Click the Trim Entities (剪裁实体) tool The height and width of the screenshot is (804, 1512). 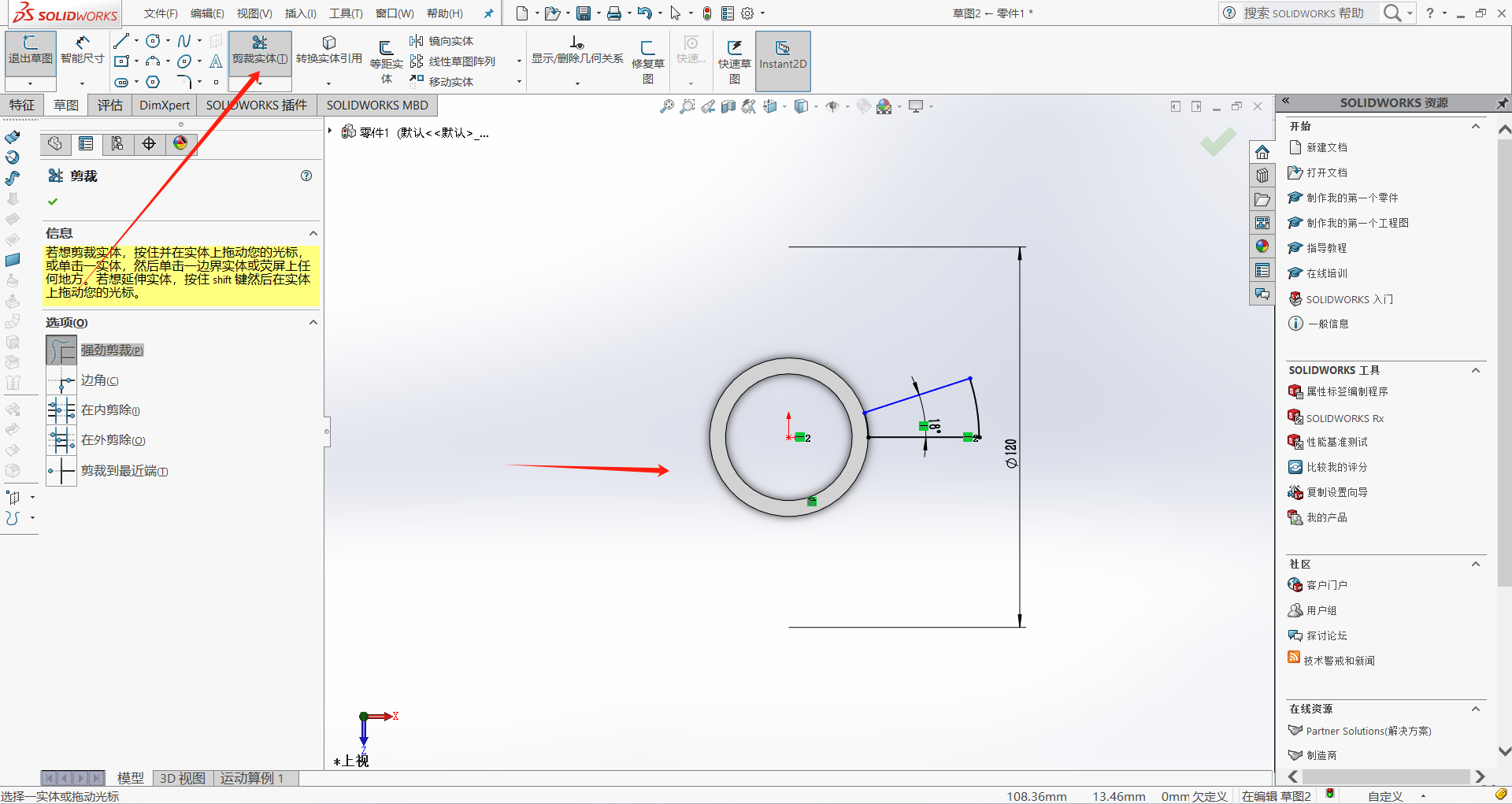pyautogui.click(x=260, y=49)
